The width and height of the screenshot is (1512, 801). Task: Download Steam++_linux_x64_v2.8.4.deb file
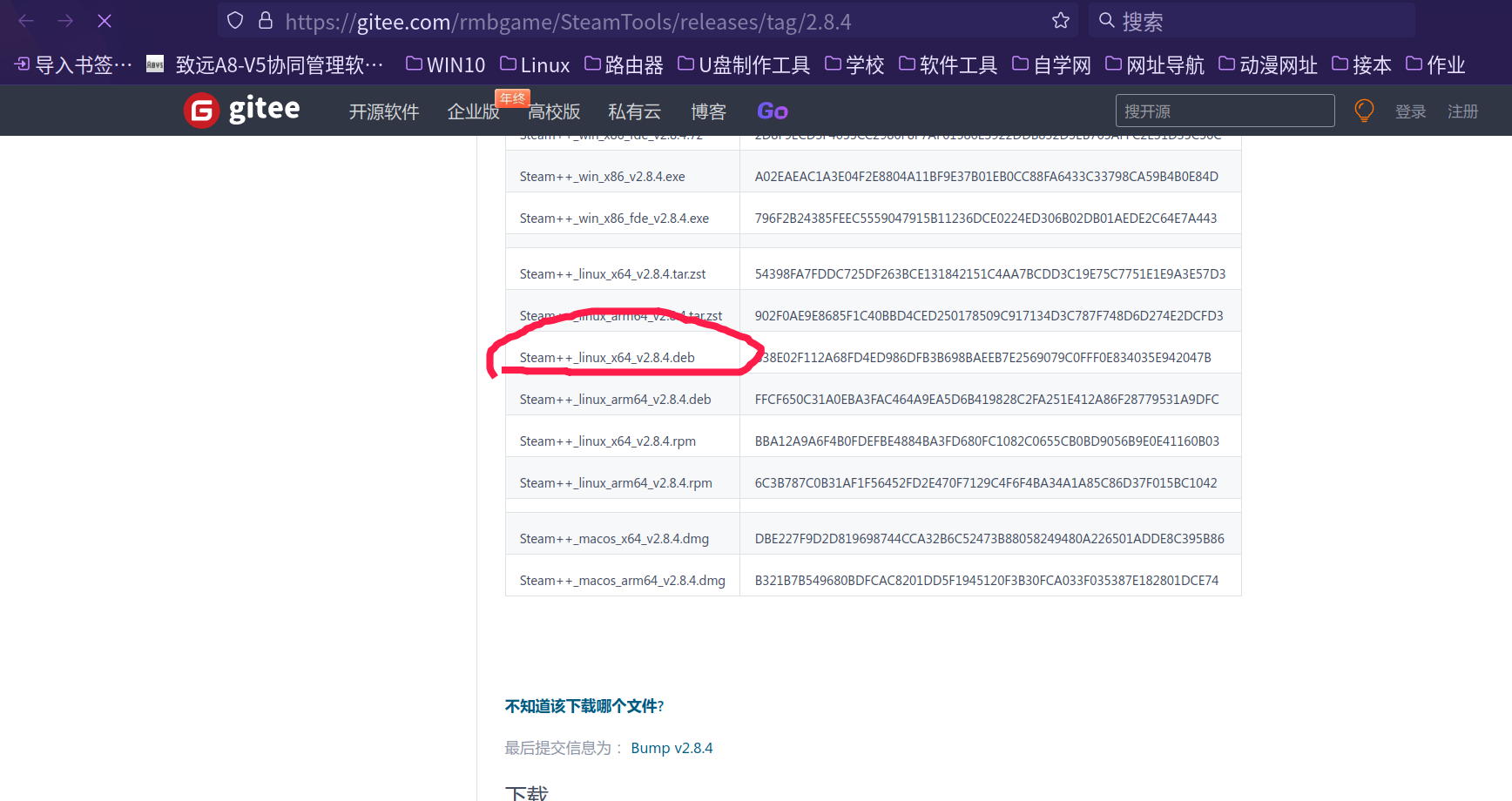(606, 357)
